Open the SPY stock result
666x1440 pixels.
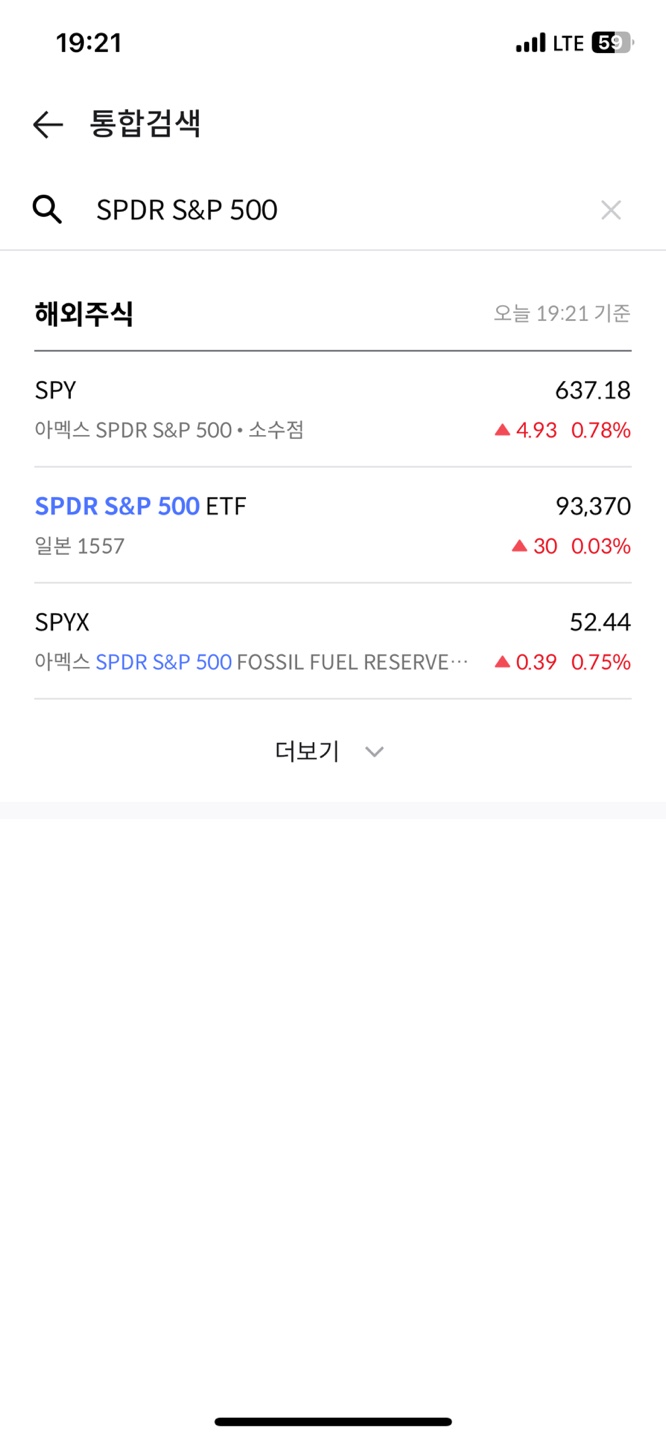[x=333, y=409]
